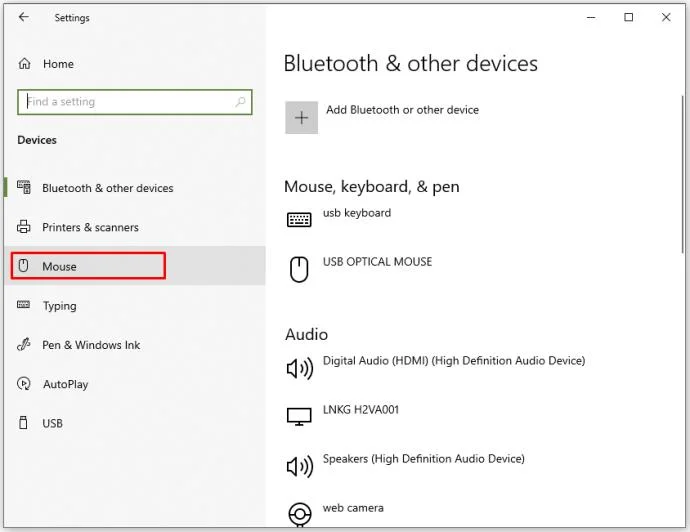Screen dimensions: 690x532
Task: Click the web camera icon
Action: point(299,514)
